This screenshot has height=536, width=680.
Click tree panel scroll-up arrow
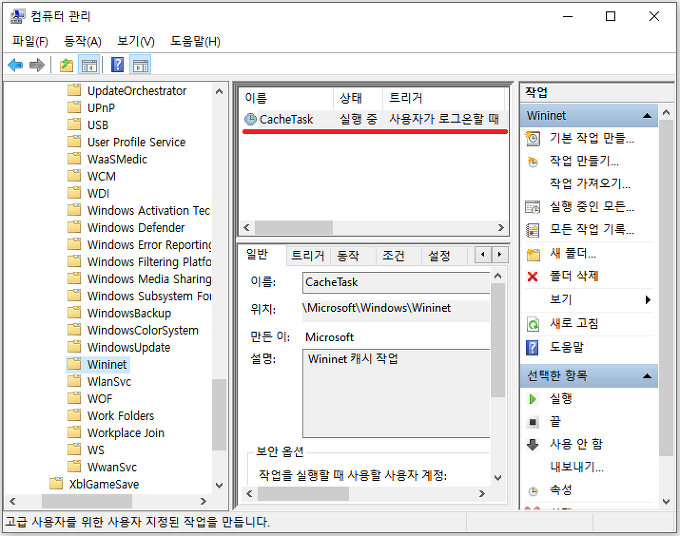[219, 91]
